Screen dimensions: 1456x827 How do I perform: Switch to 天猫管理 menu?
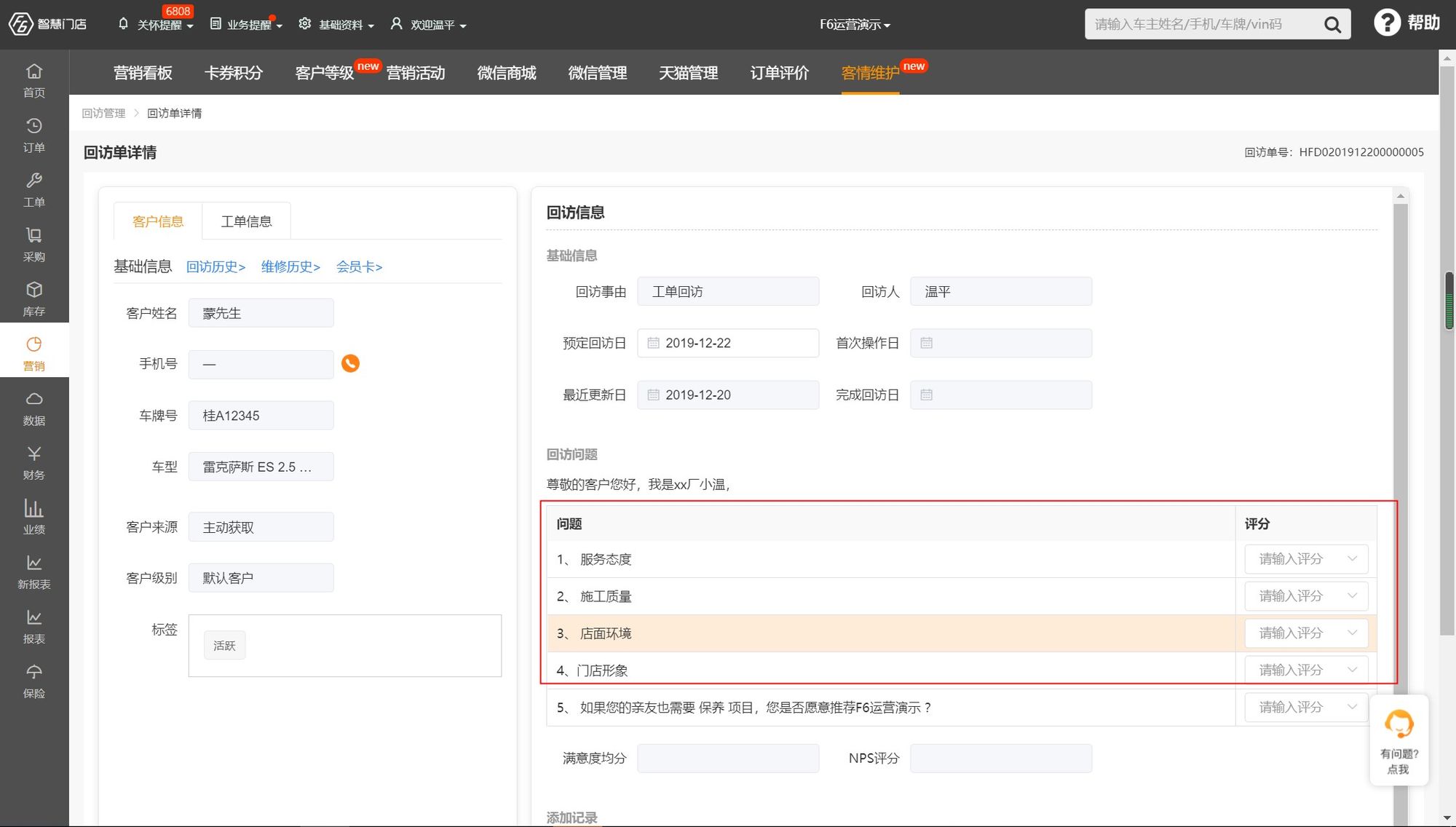point(689,73)
